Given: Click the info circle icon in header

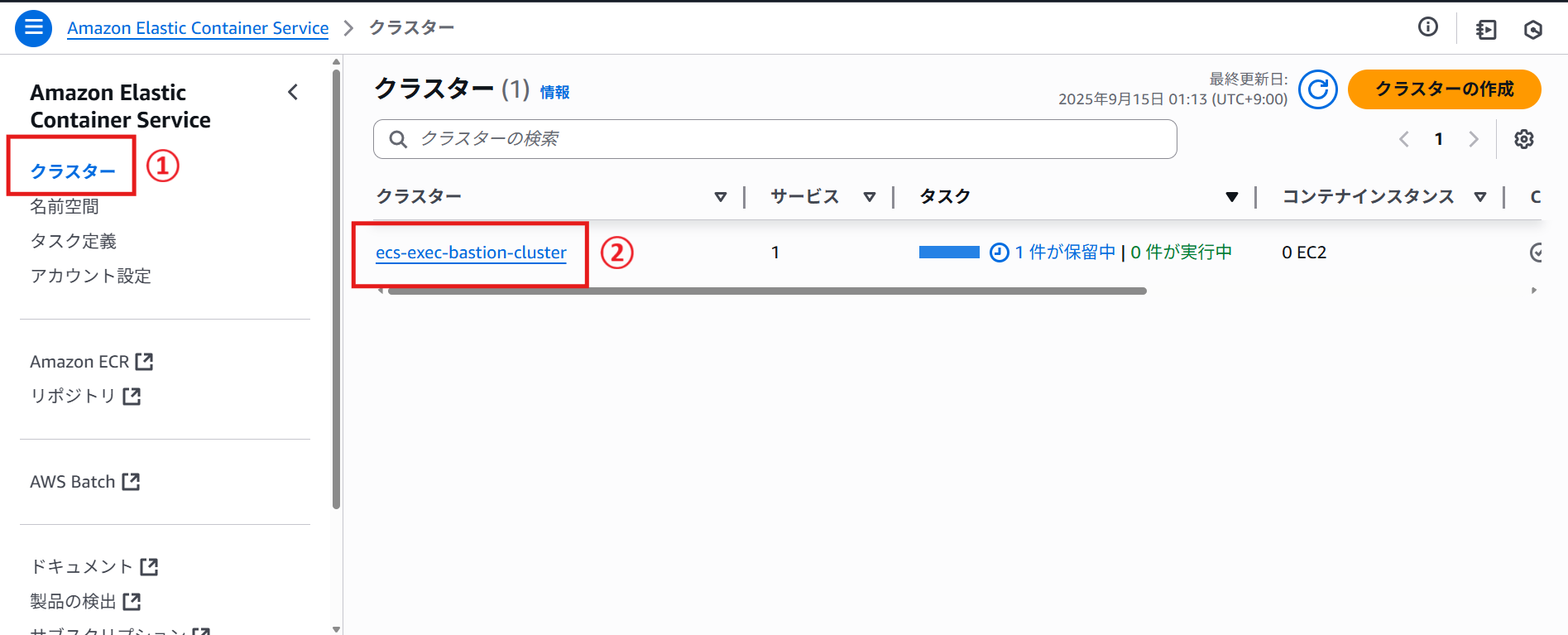Looking at the screenshot, I should pyautogui.click(x=1428, y=27).
